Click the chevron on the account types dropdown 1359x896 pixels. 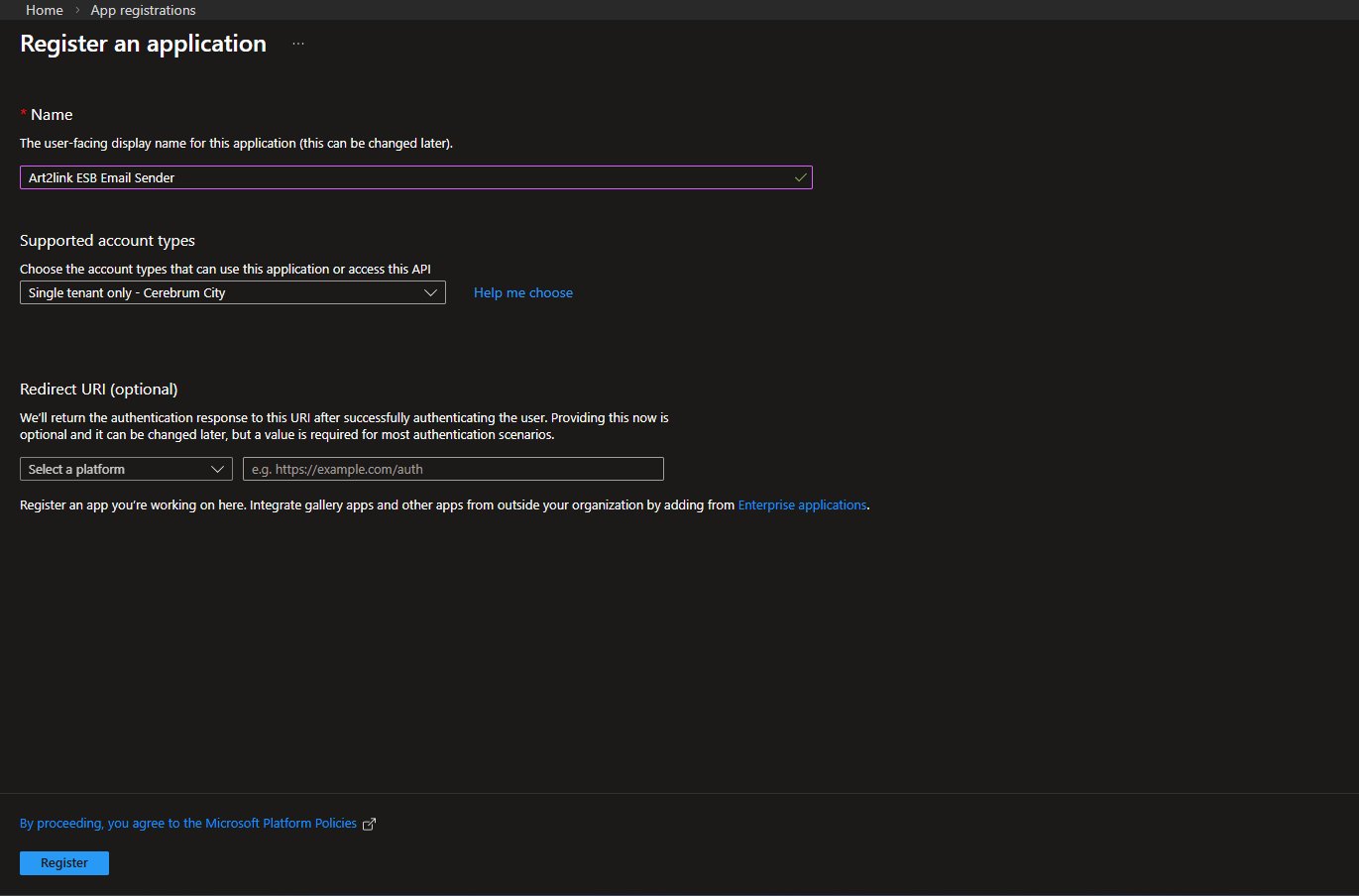(430, 292)
